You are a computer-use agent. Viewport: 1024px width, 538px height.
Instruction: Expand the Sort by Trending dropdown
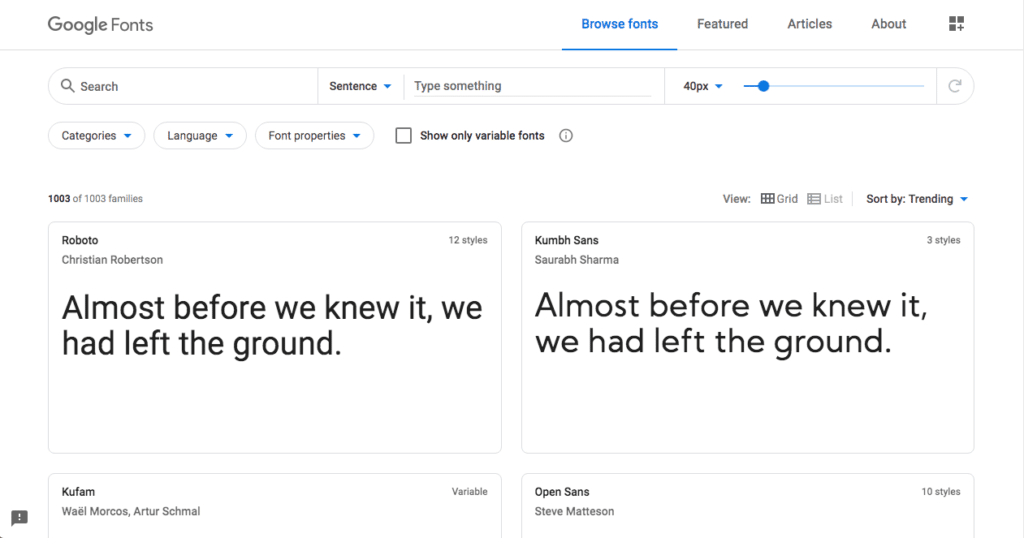917,199
